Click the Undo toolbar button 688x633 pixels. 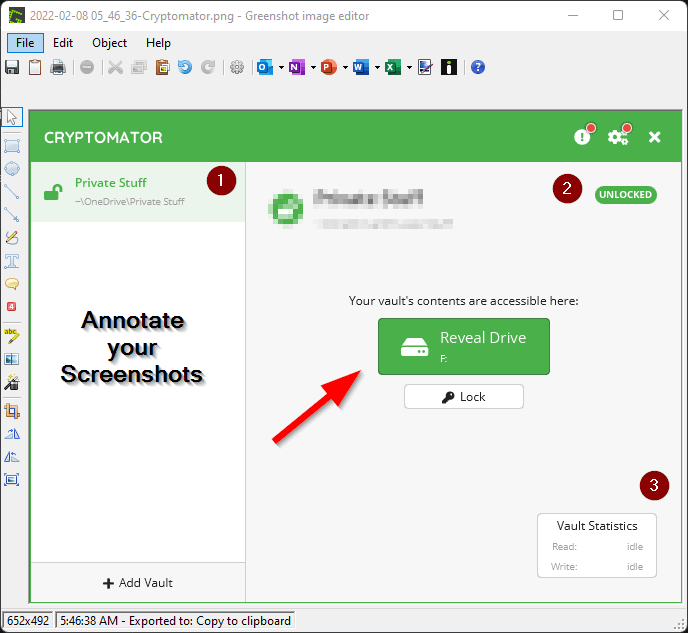[x=184, y=67]
